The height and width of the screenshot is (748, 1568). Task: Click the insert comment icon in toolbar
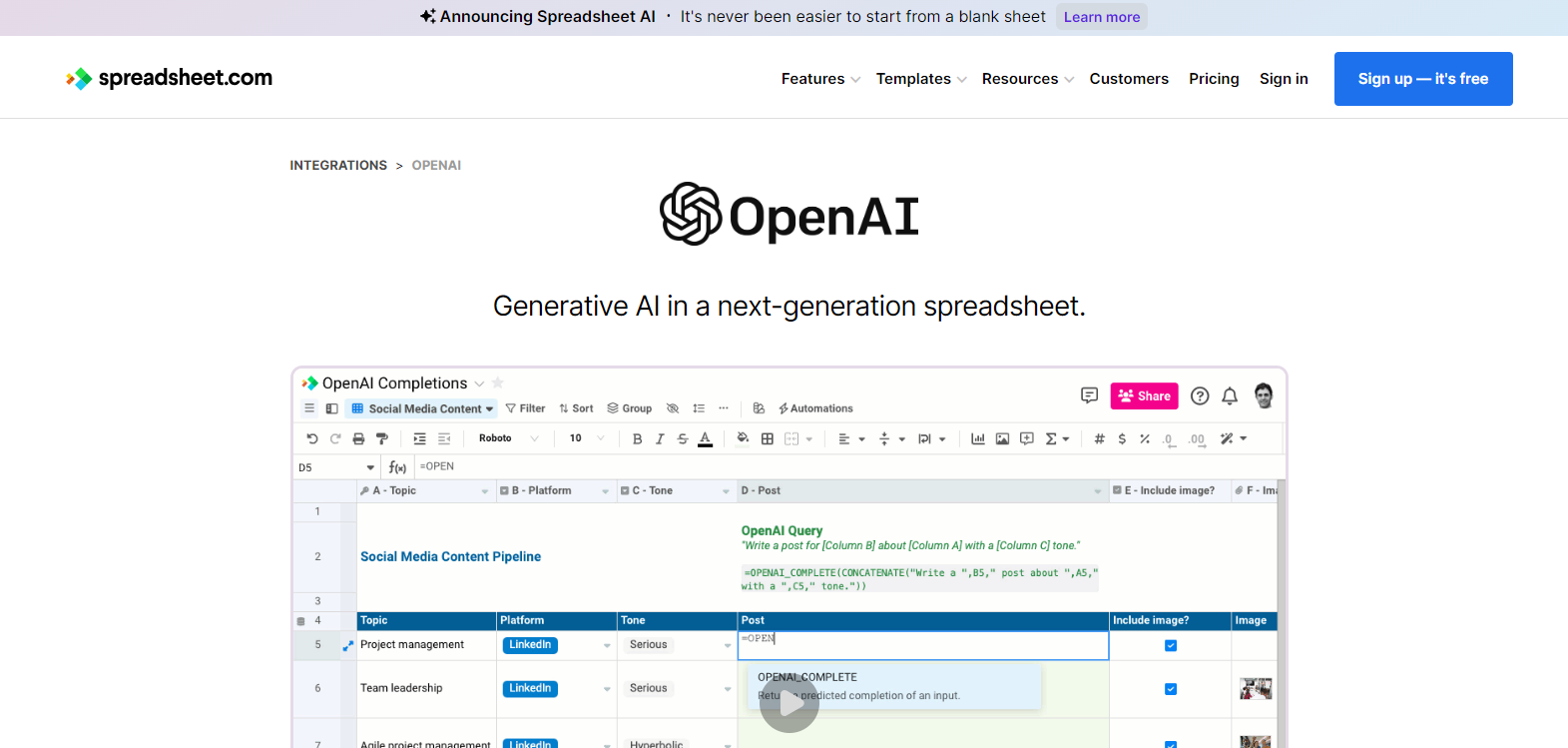click(1026, 438)
